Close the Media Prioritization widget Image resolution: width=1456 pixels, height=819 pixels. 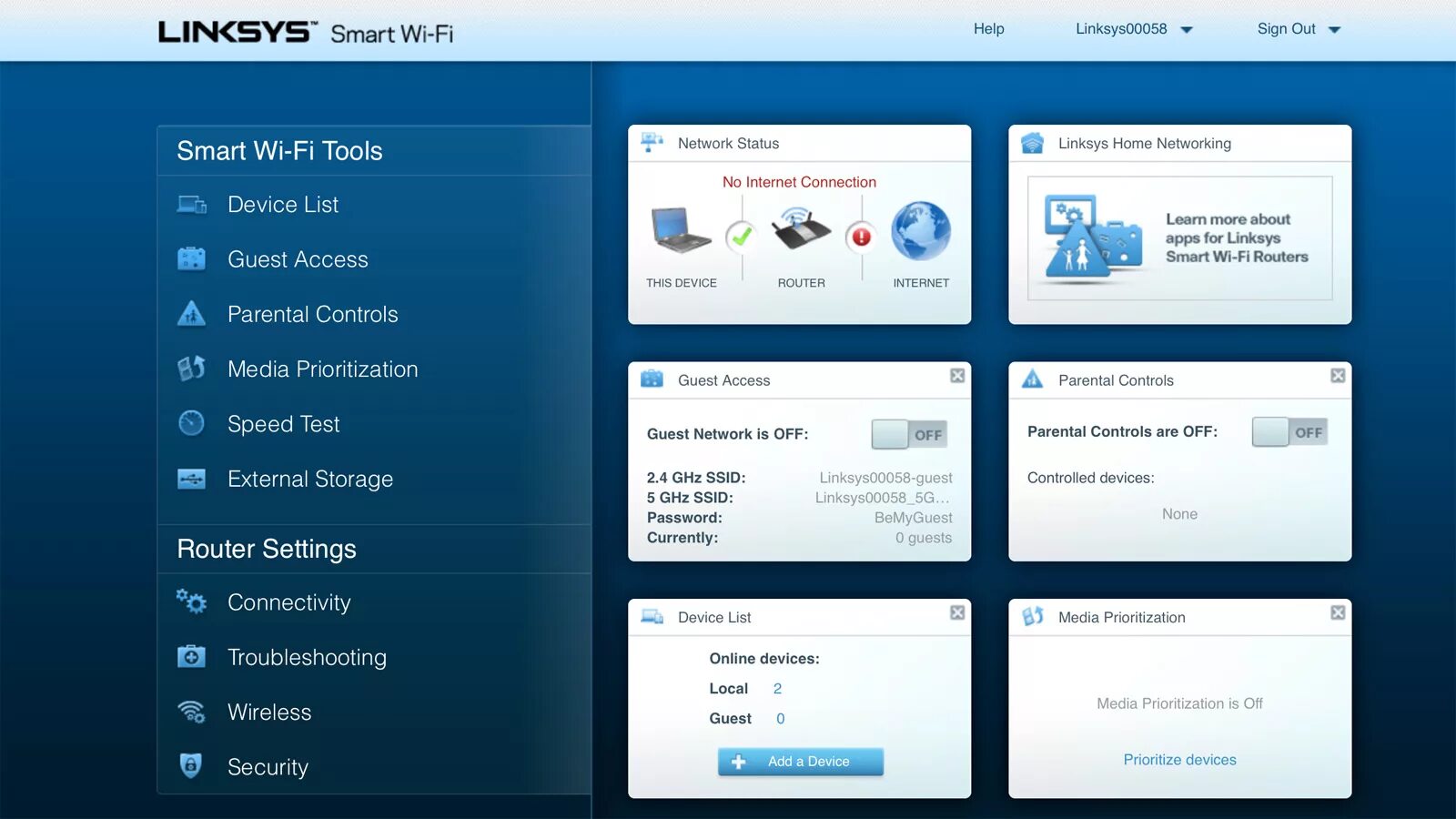coord(1338,612)
